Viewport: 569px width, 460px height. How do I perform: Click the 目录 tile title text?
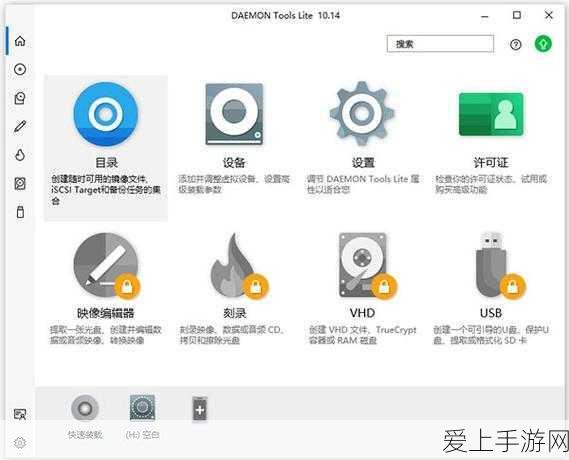point(106,163)
